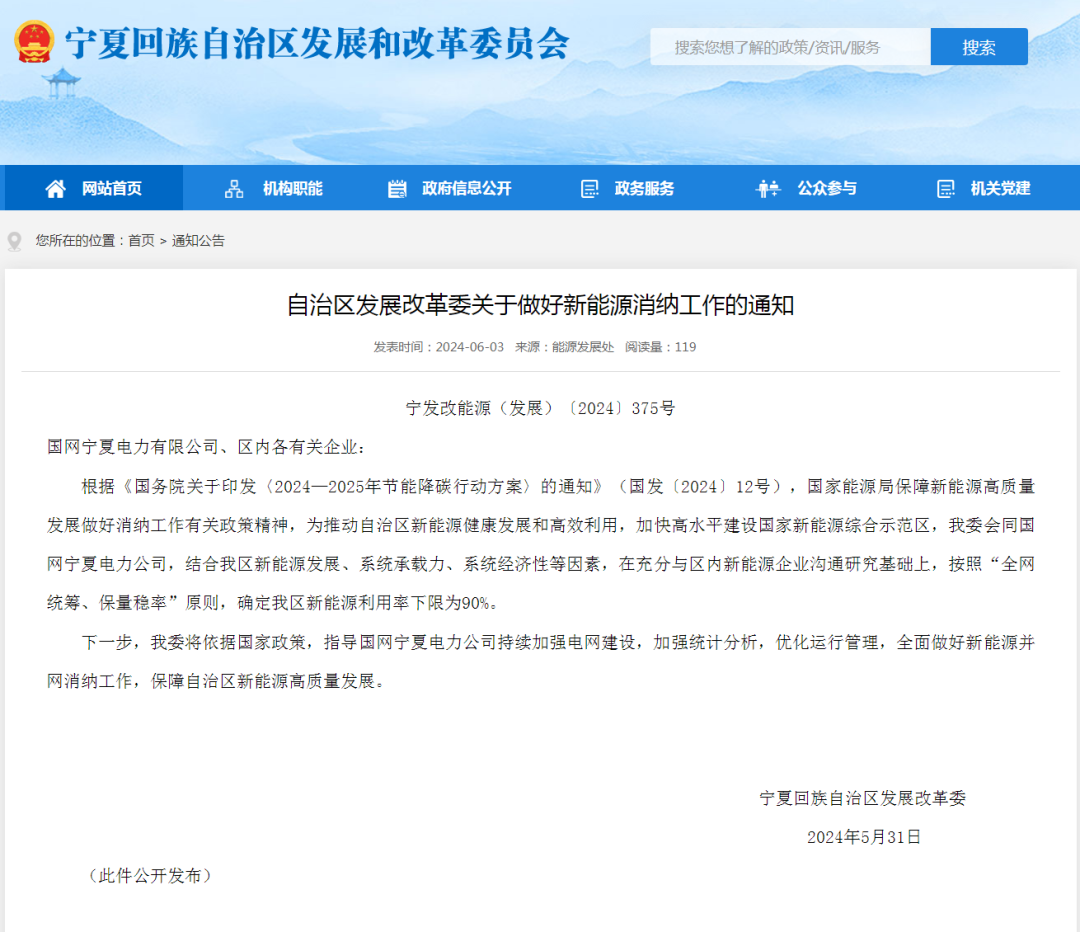Image resolution: width=1080 pixels, height=932 pixels.
Task: Click the line ending 保障自治区新能源高质量发展
Action: coord(218,682)
